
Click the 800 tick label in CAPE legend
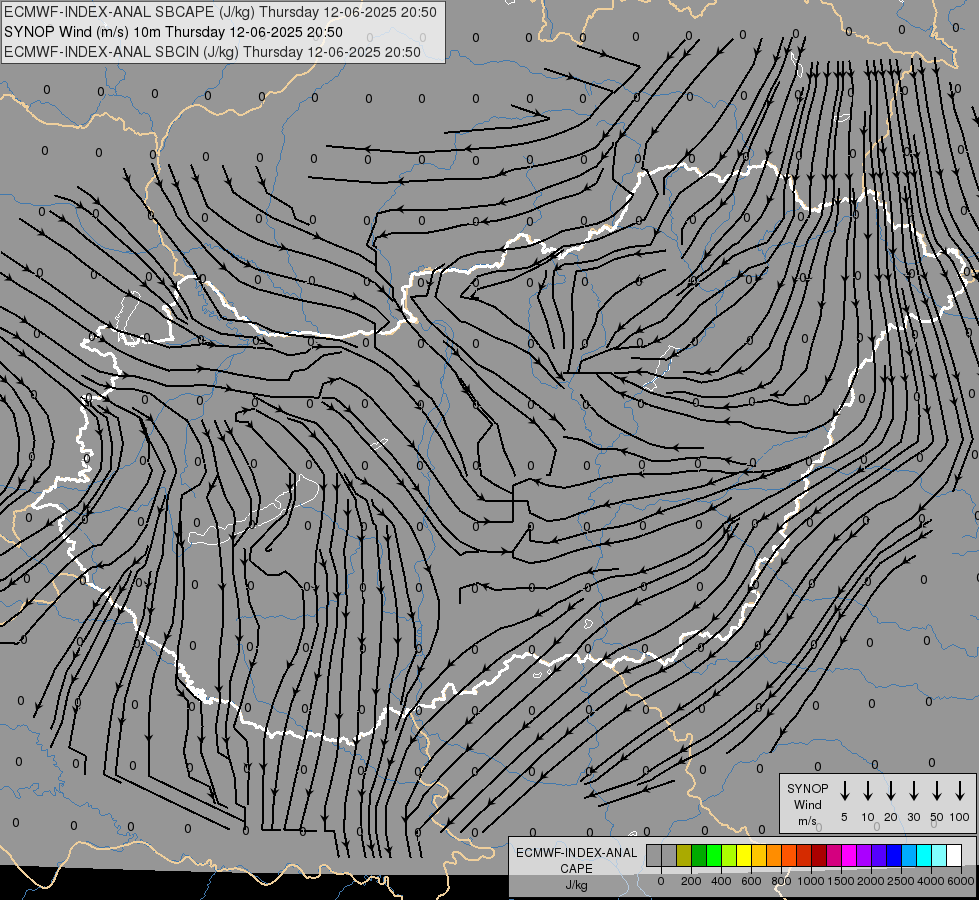781,881
